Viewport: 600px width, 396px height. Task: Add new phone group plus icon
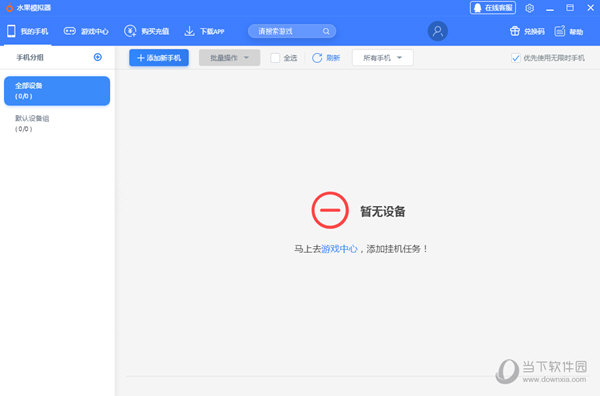(98, 57)
